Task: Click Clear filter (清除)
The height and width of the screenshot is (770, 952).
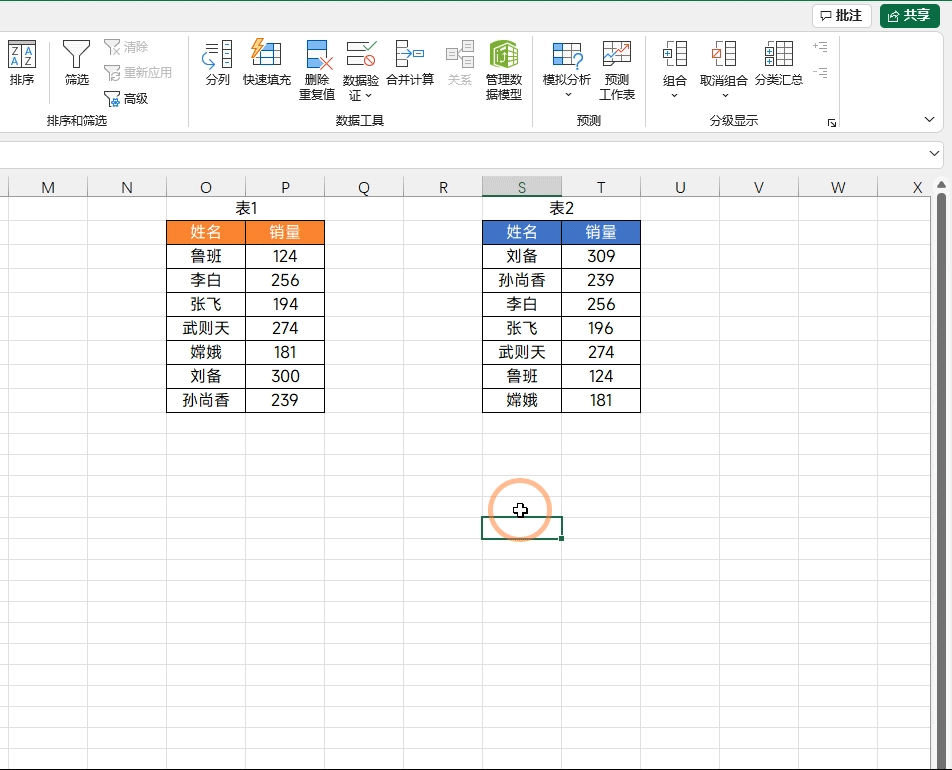Action: (126, 47)
